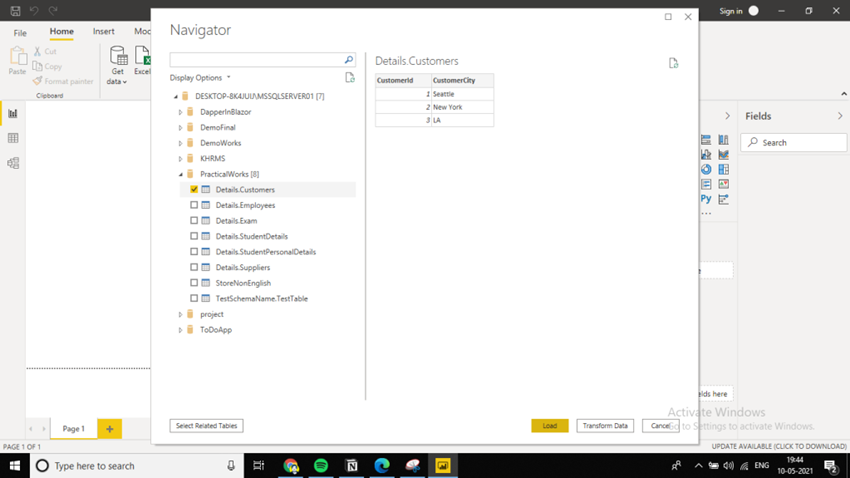
Task: Check the Details.StudentPersonalDetails checkbox
Action: (194, 251)
